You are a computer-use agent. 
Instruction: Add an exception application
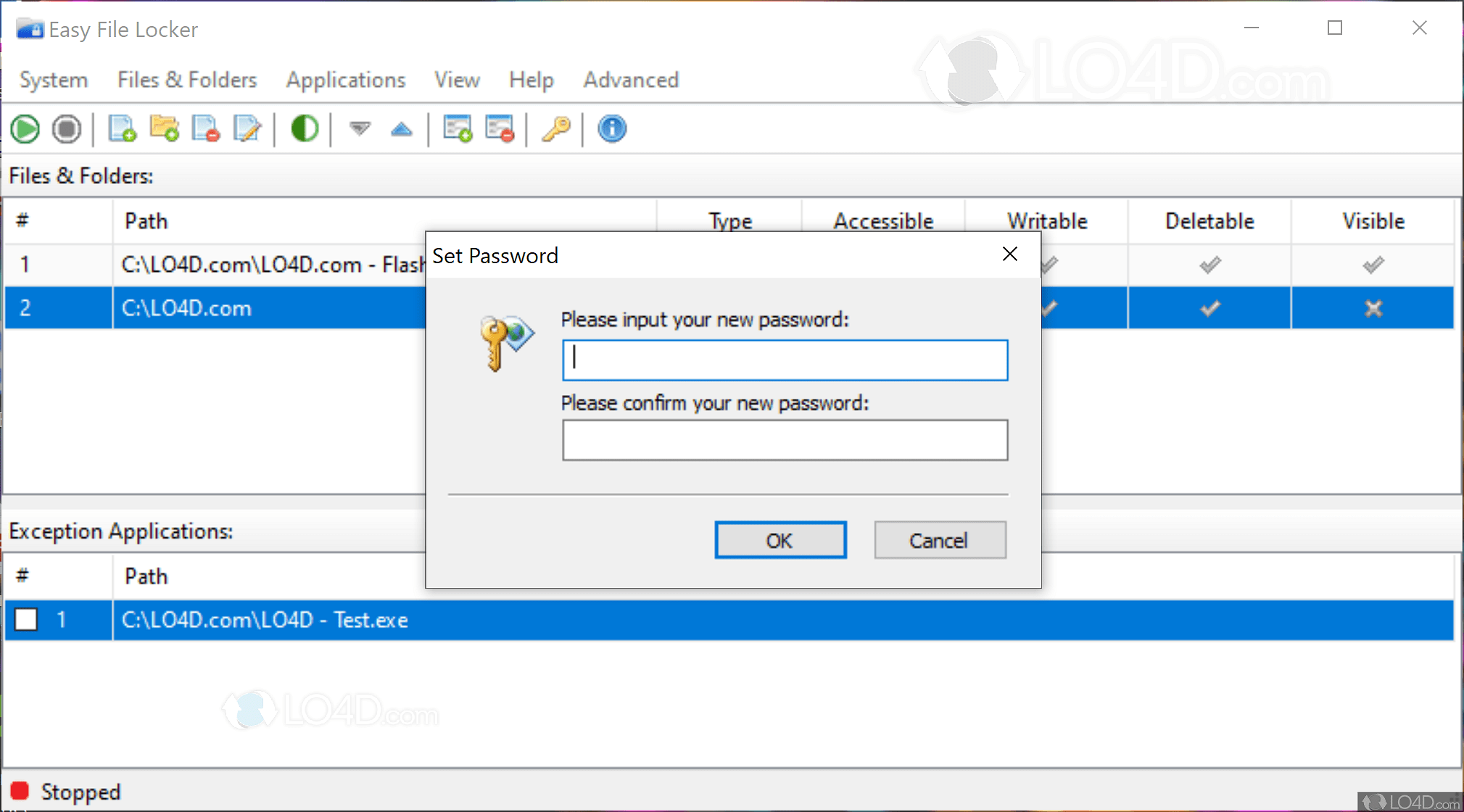pyautogui.click(x=458, y=128)
